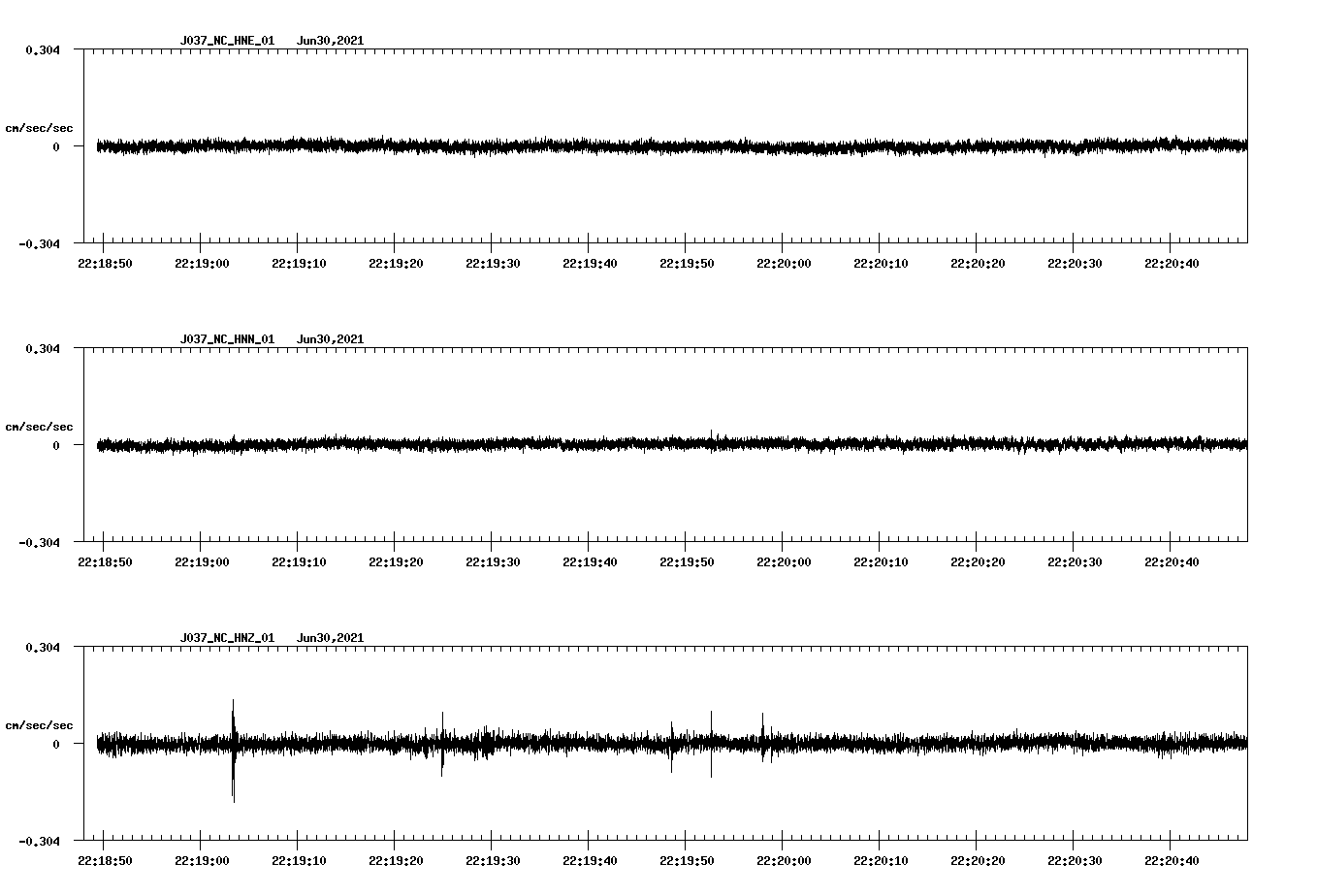This screenshot has height=896, width=1317.
Task: Select the J037_NC_HNZ_01 trace title
Action: click(x=227, y=637)
